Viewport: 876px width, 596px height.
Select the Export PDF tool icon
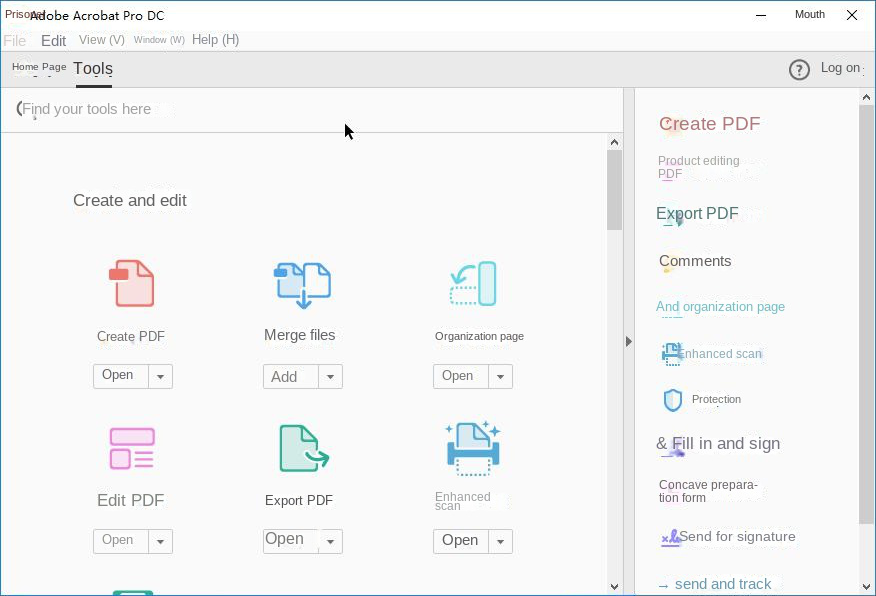point(302,448)
